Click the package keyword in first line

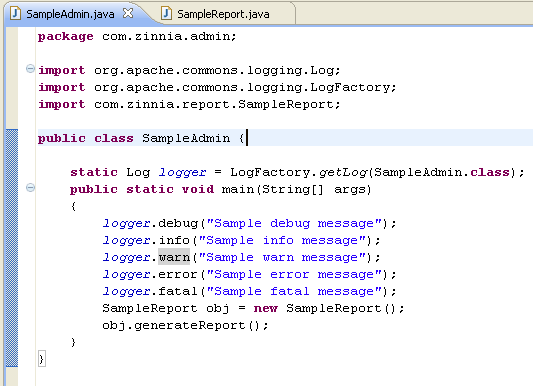tap(65, 36)
